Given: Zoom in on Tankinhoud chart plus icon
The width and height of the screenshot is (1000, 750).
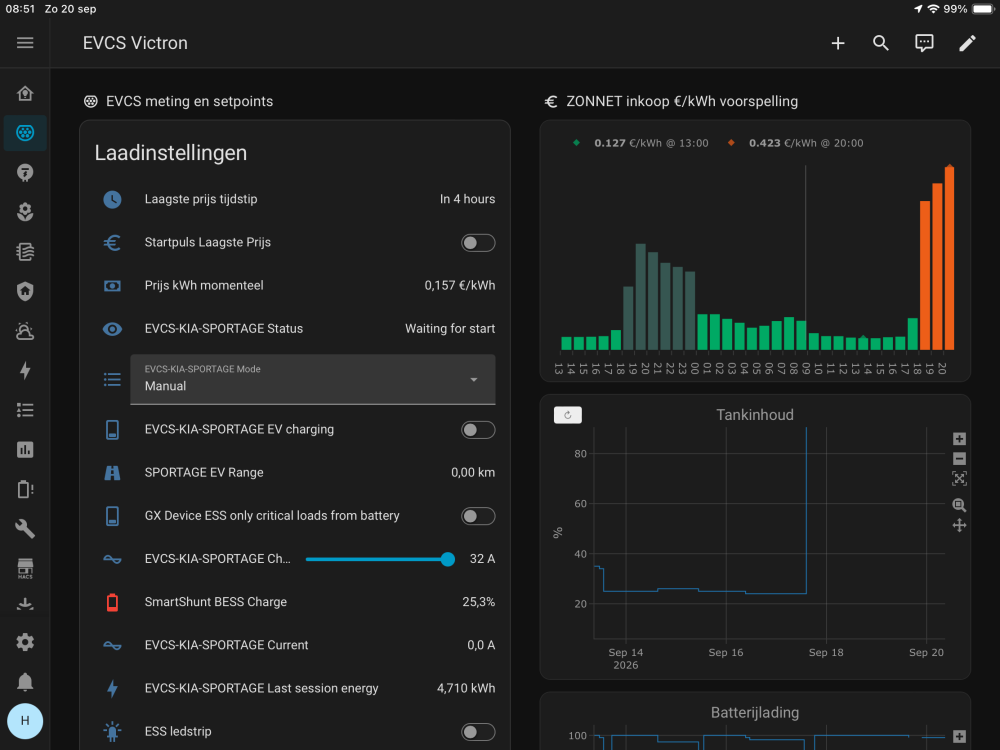Looking at the screenshot, I should coord(959,439).
